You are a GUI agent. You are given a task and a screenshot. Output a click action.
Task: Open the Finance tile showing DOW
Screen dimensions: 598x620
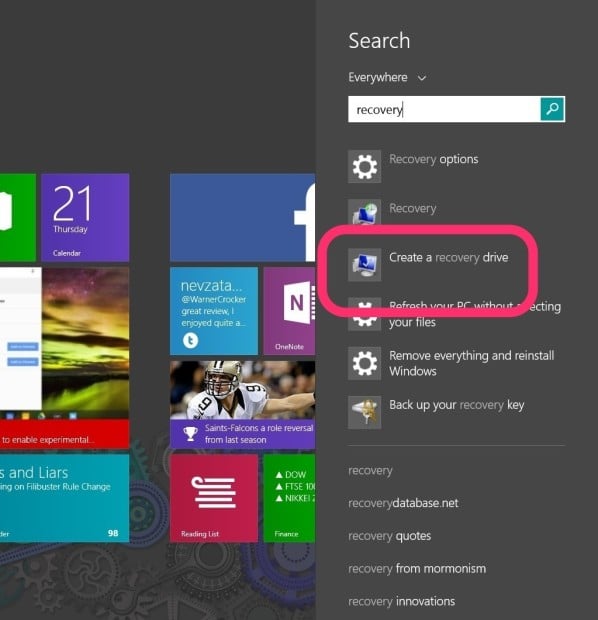click(x=289, y=498)
